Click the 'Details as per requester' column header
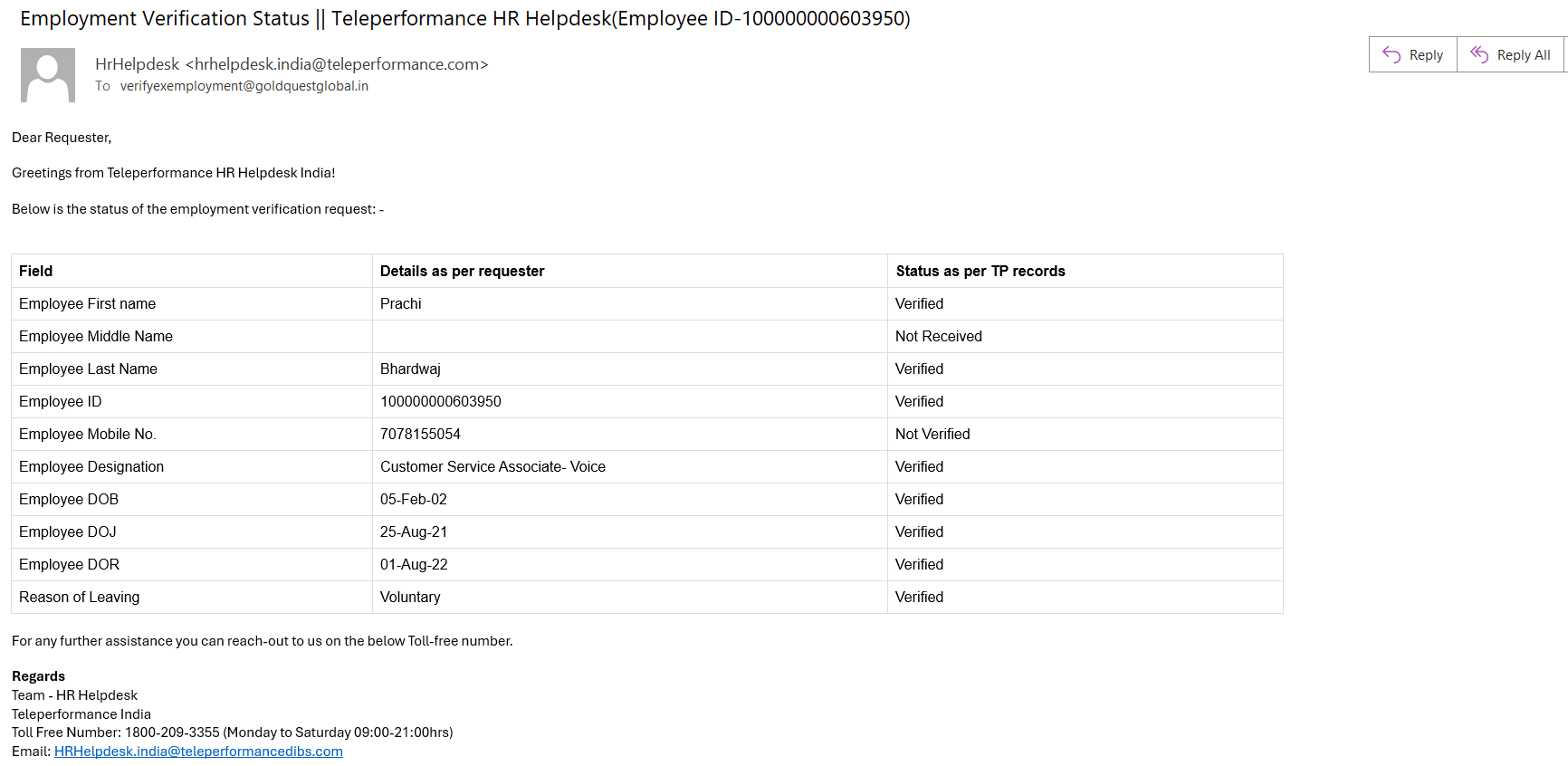 462,272
